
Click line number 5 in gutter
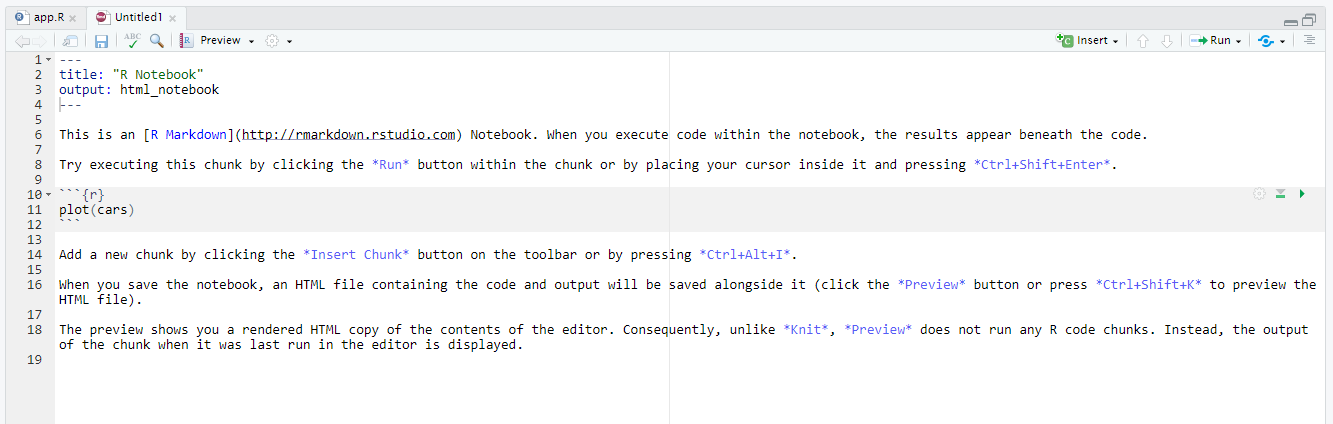point(38,120)
